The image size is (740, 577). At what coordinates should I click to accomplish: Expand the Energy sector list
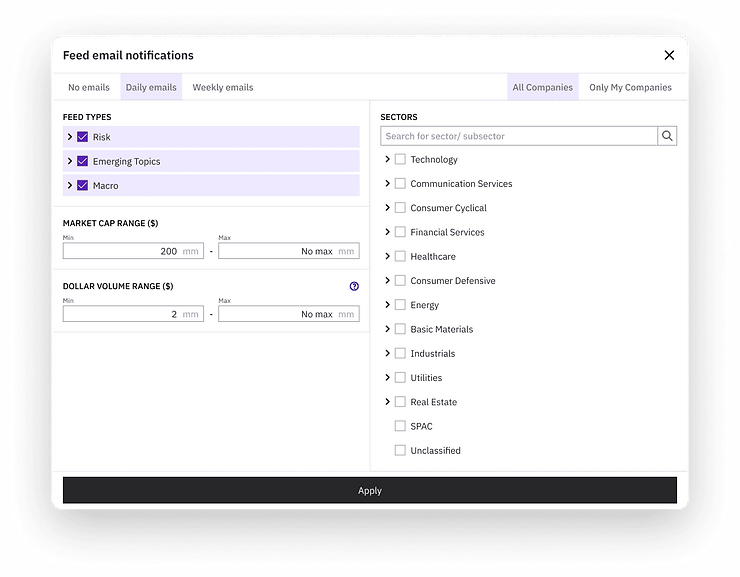coord(387,305)
